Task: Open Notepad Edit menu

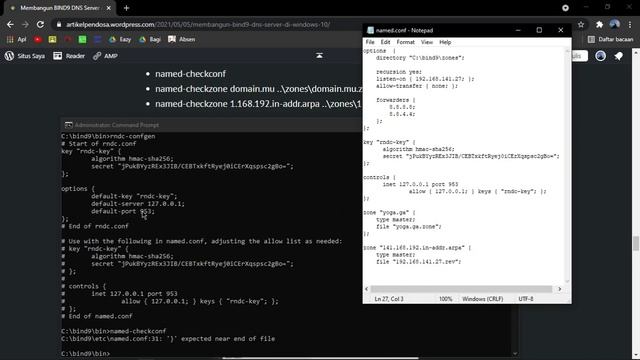Action: click(x=385, y=42)
